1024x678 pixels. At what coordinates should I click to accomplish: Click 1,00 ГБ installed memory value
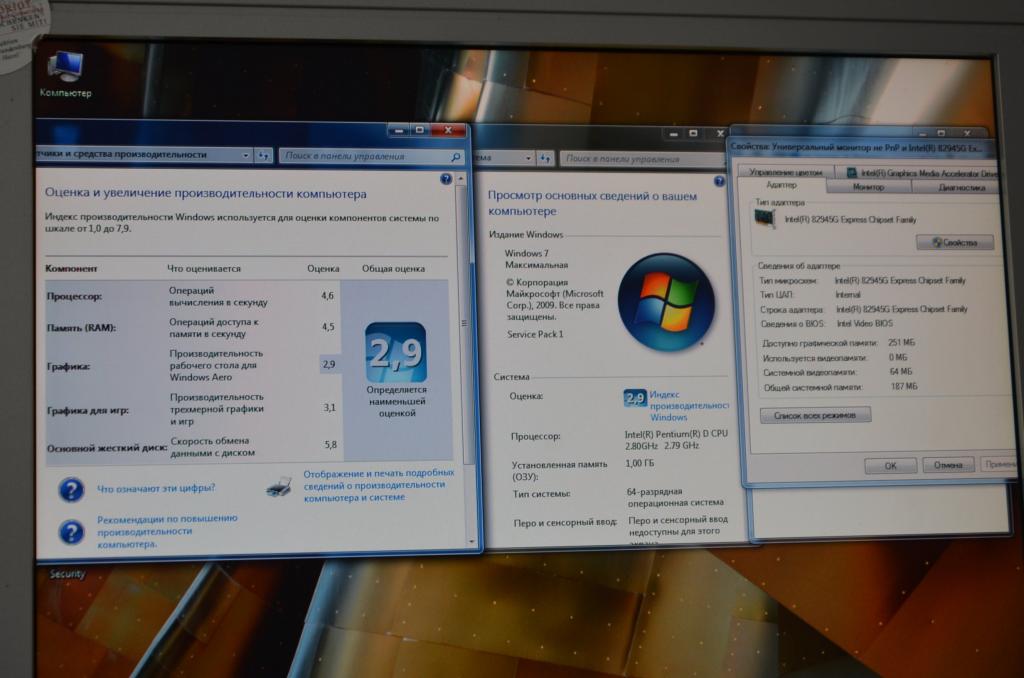click(639, 463)
